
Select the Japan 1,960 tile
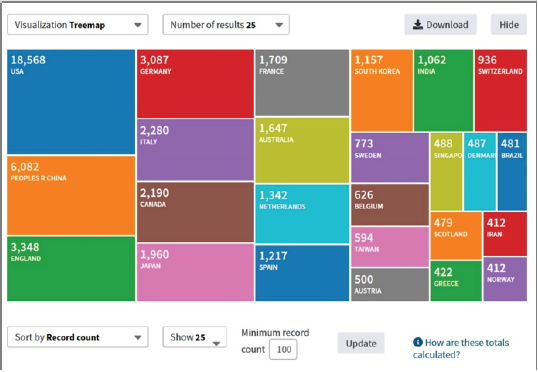coord(195,272)
